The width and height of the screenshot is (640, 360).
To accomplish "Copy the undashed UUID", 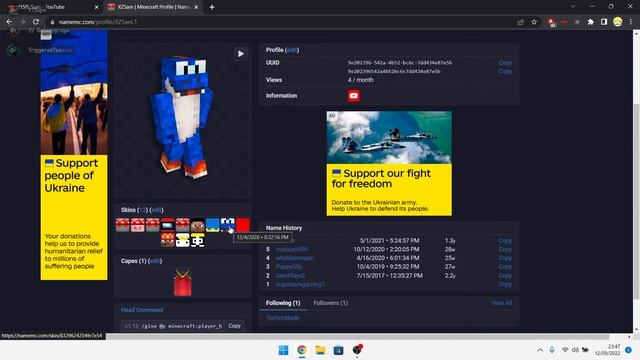I will 505,71.
